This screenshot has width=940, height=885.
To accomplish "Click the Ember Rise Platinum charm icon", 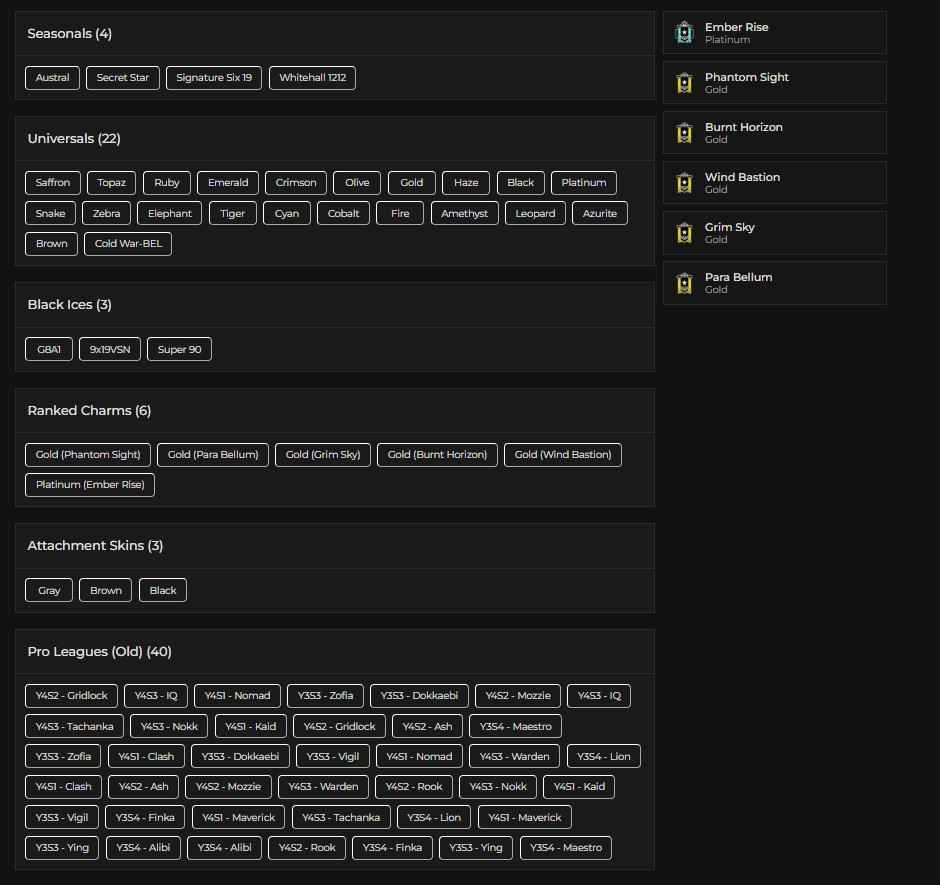I will tap(685, 33).
